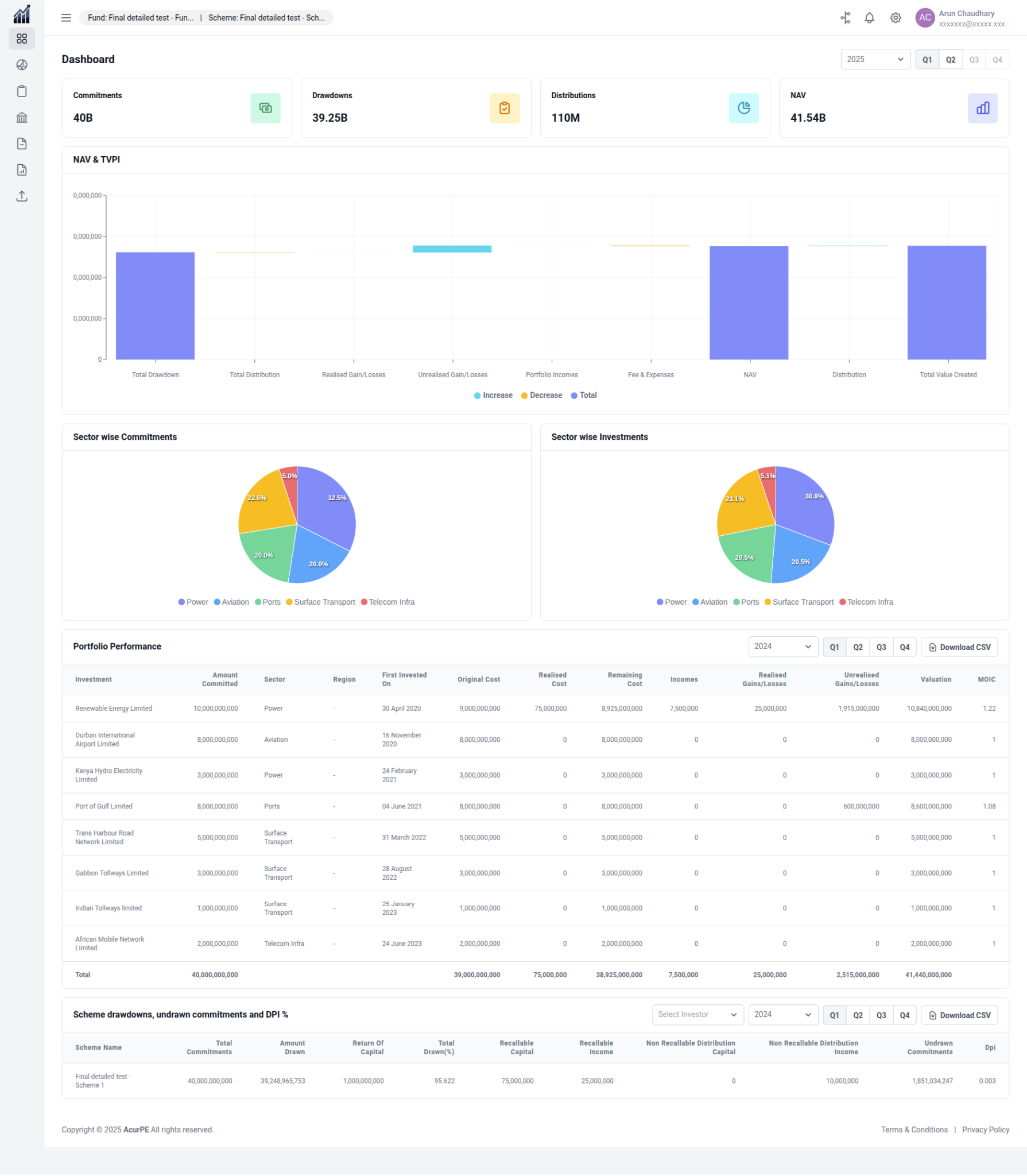Image resolution: width=1027 pixels, height=1176 pixels.
Task: Expand Portfolio Performance 2024 year dropdown
Action: pyautogui.click(x=782, y=647)
